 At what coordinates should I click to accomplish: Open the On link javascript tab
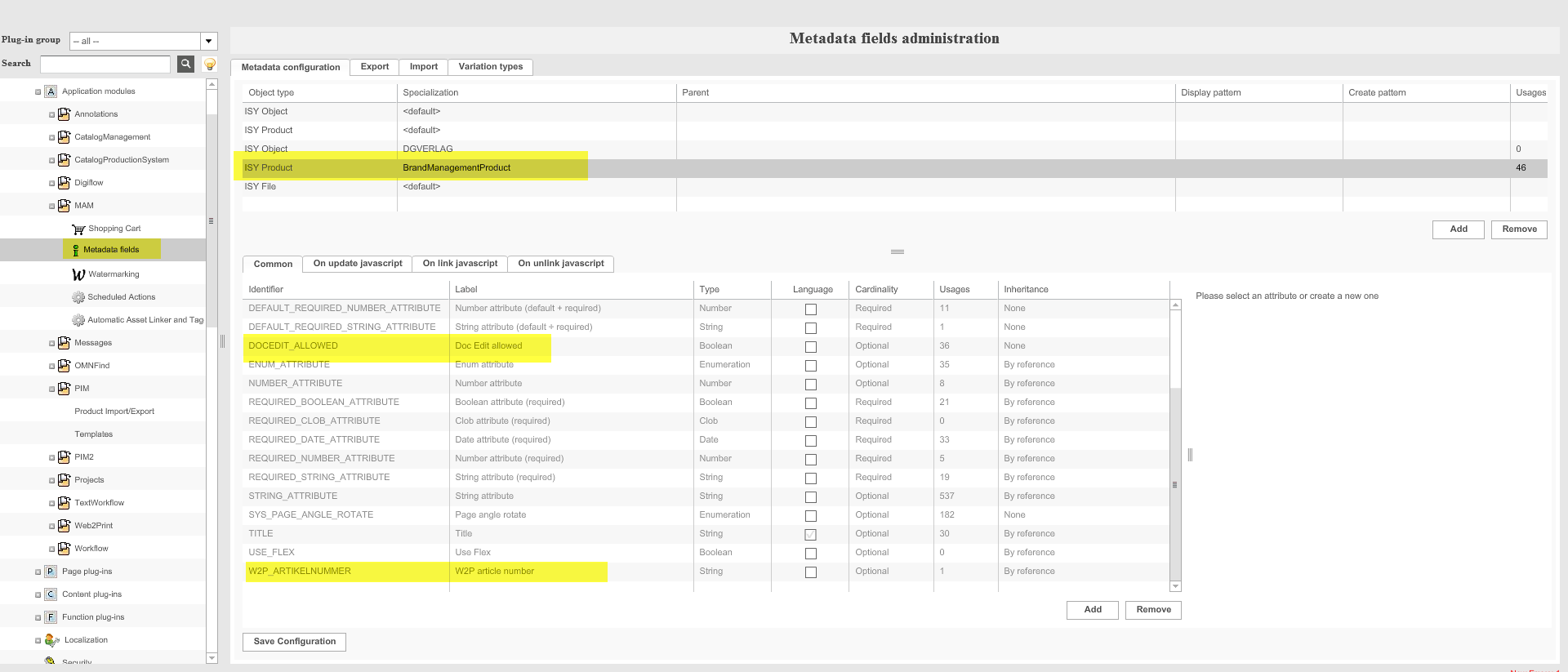tap(460, 264)
